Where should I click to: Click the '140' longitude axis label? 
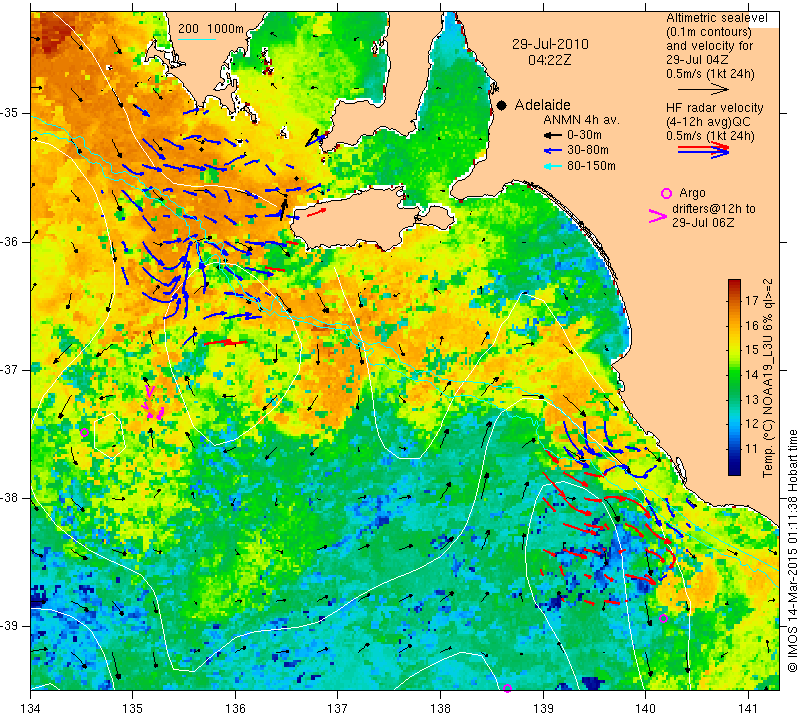[x=645, y=709]
